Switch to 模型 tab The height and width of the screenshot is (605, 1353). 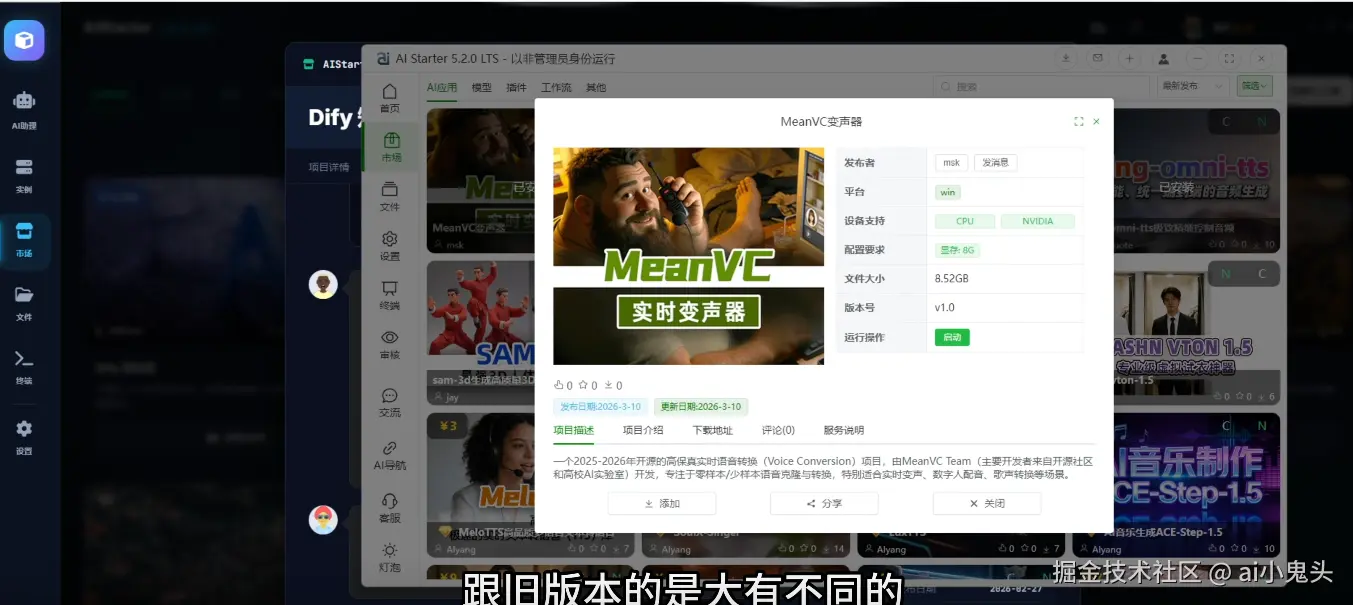pyautogui.click(x=481, y=87)
